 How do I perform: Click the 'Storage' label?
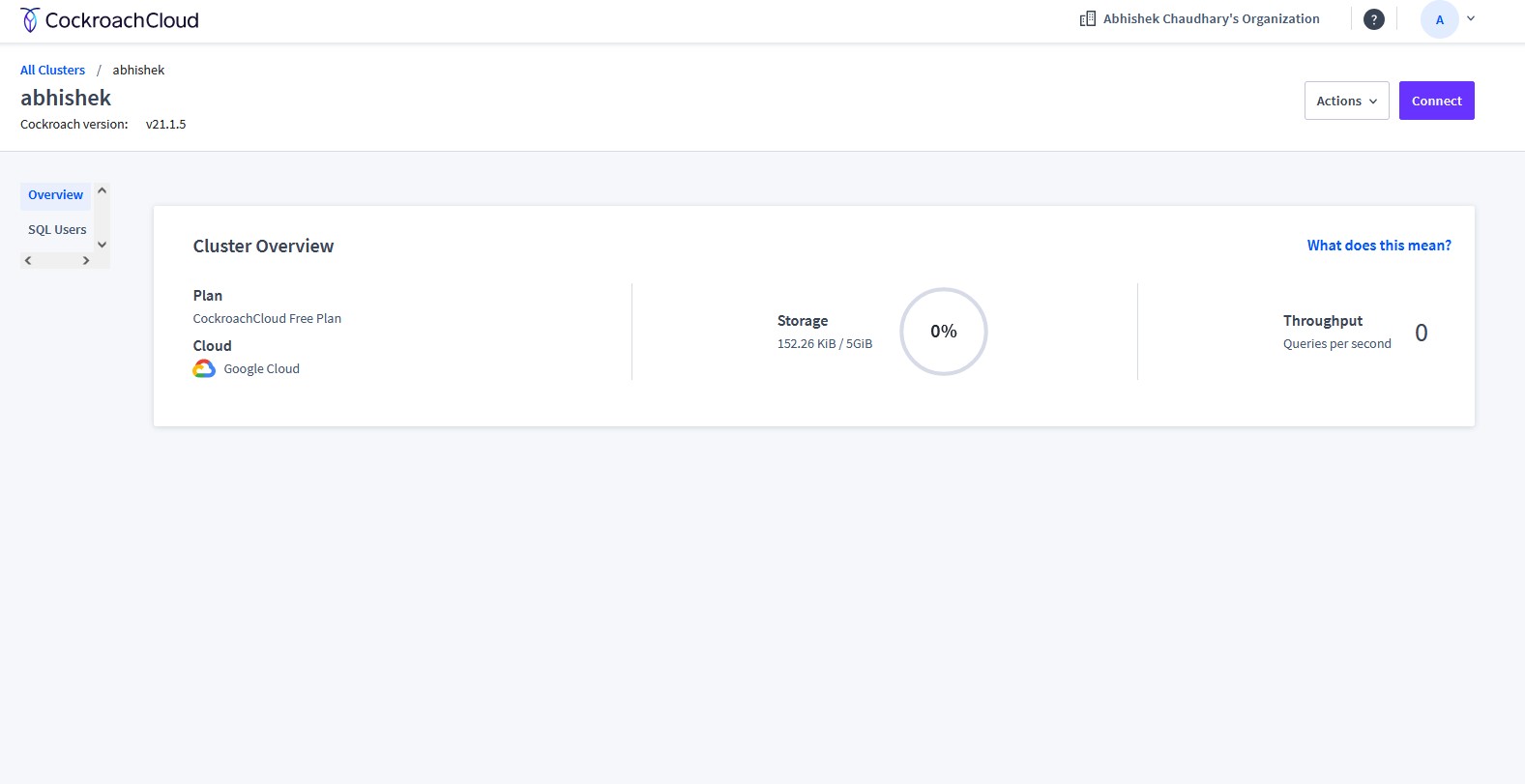tap(803, 321)
